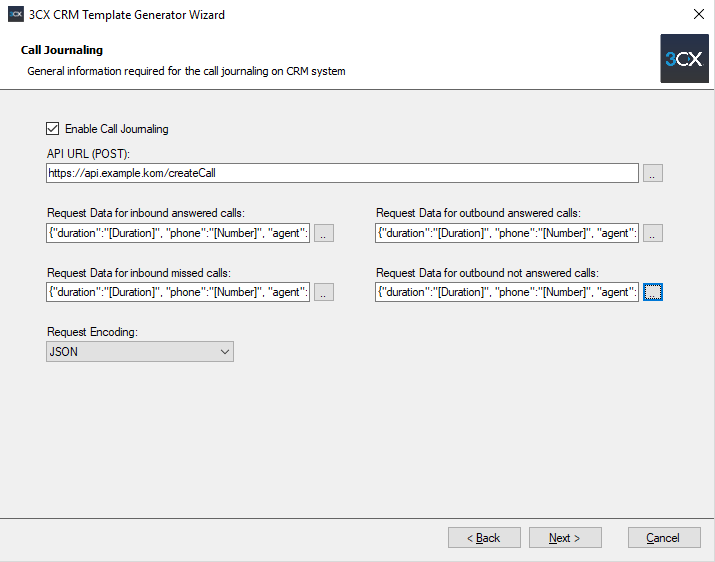Click the 3CX logo in the header
This screenshot has width=715, height=562.
pos(684,58)
